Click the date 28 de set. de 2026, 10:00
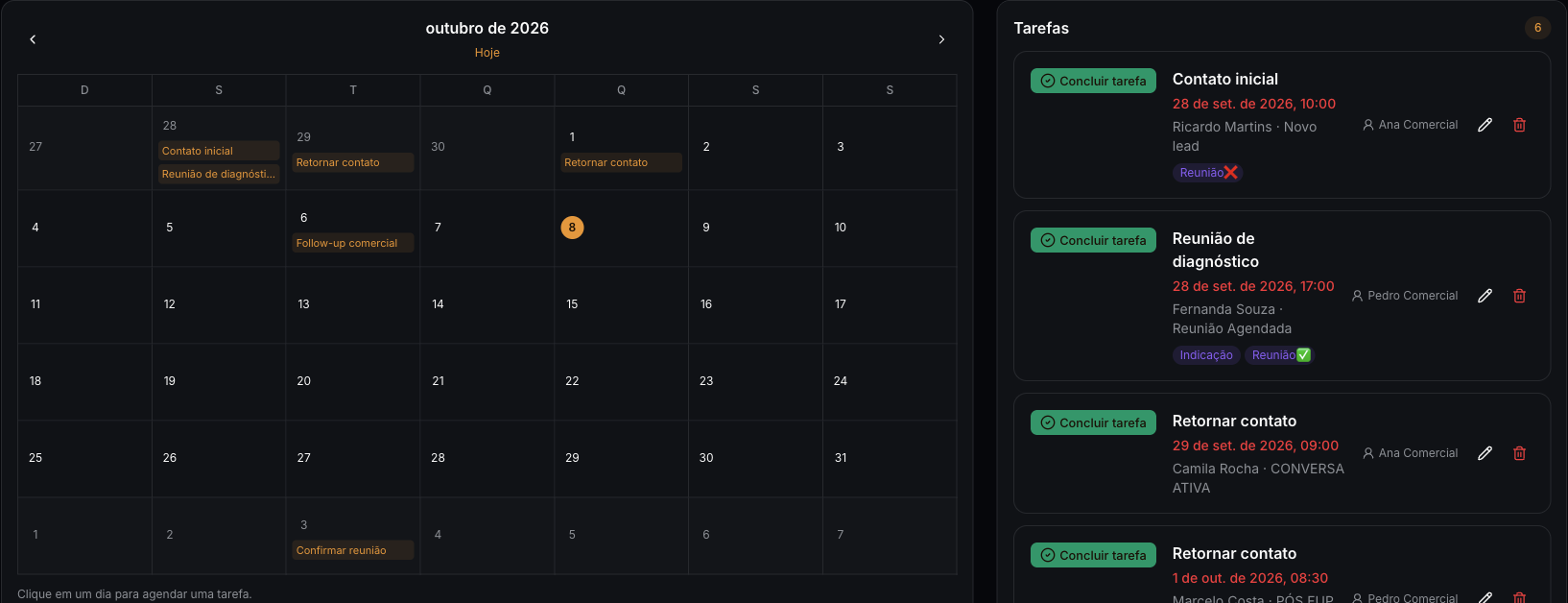 (x=1254, y=104)
